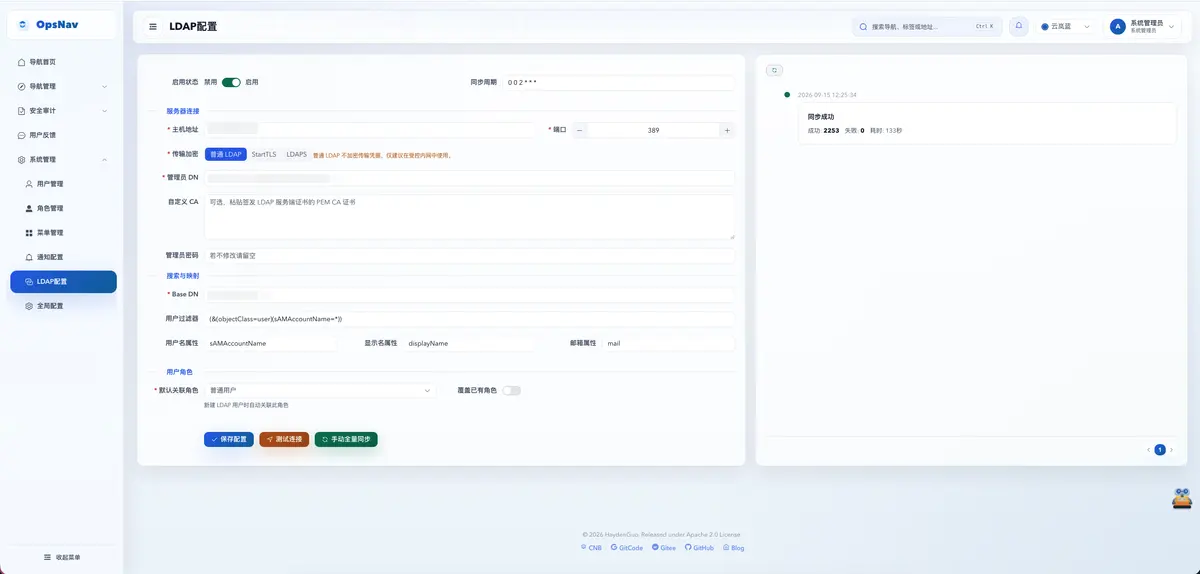Image resolution: width=1200 pixels, height=574 pixels.
Task: Select LDAP配置 in the sidebar
Action: tap(63, 282)
